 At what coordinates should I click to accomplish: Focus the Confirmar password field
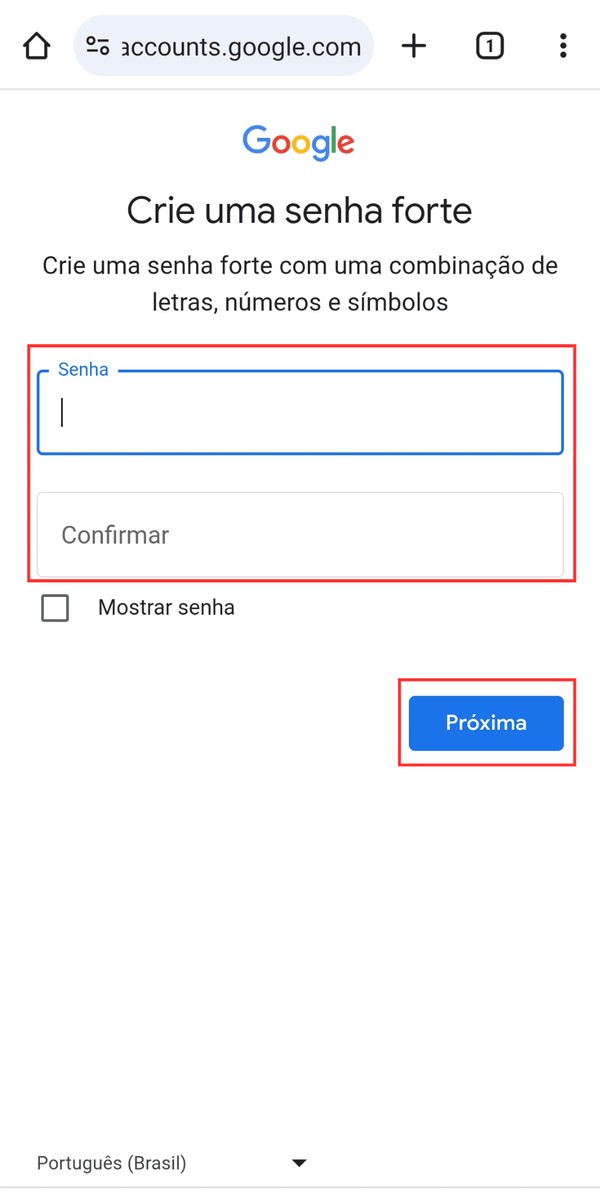(x=300, y=534)
